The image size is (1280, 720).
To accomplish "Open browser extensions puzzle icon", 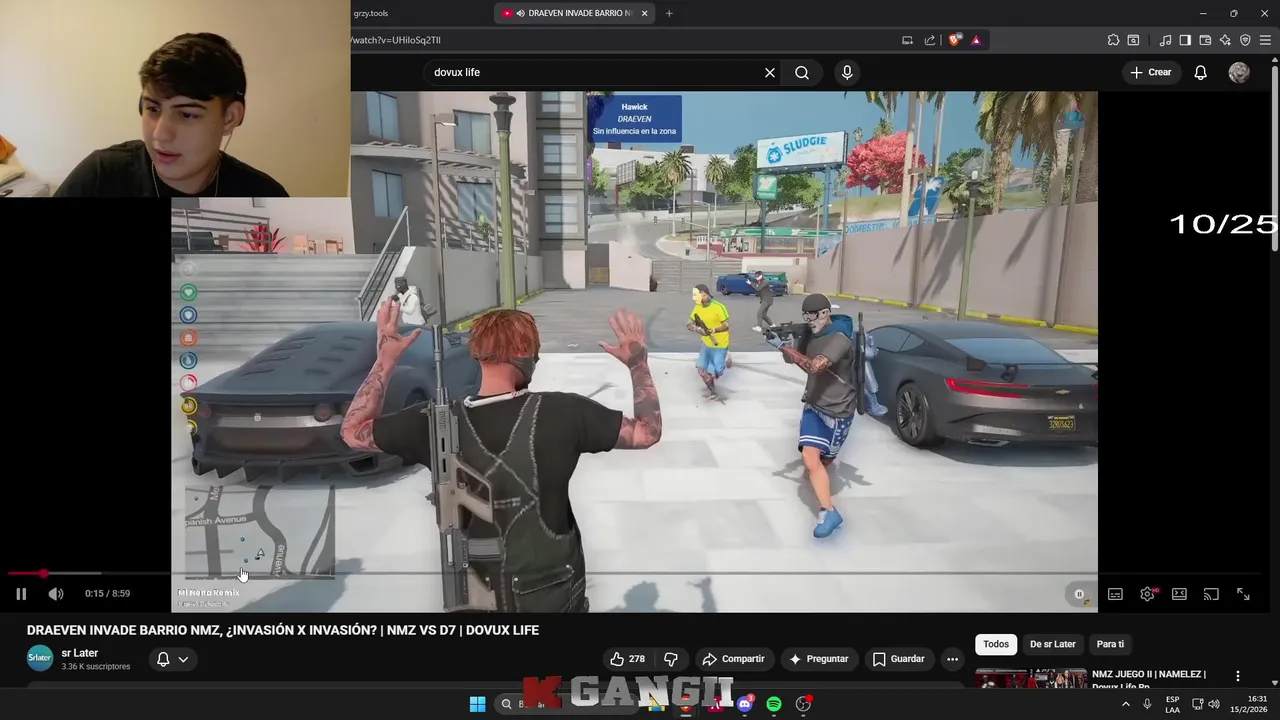I will (1113, 40).
